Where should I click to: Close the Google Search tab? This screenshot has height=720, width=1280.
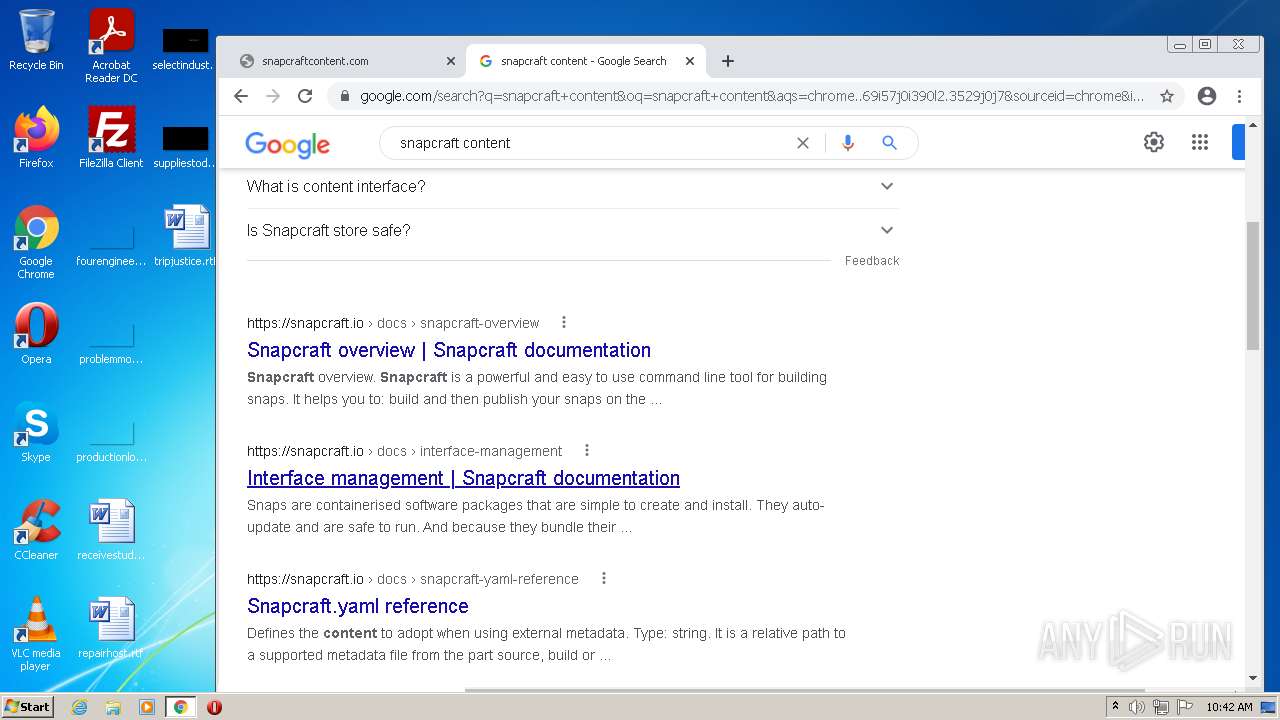point(690,61)
